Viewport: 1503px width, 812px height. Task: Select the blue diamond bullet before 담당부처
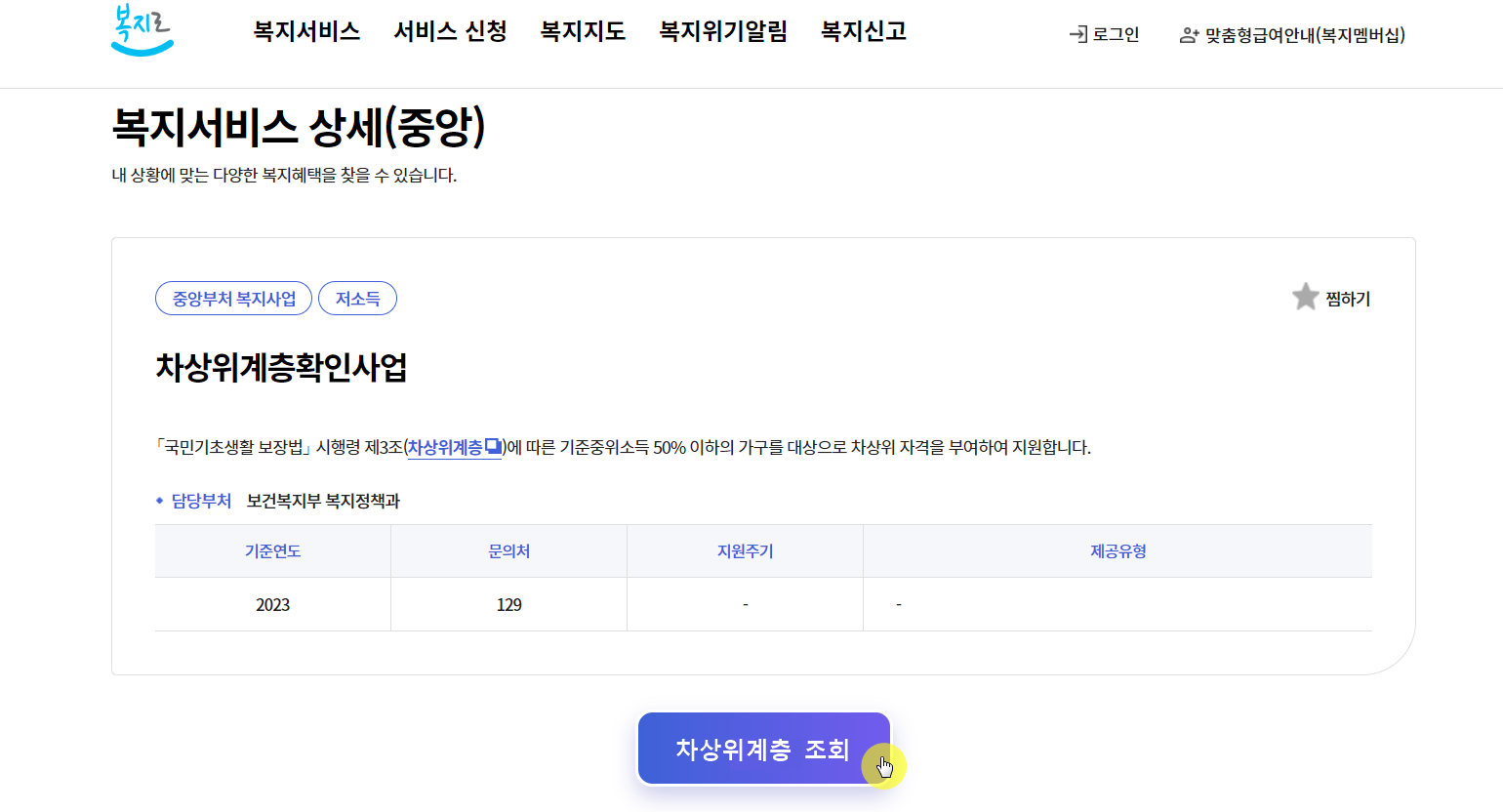pyautogui.click(x=159, y=500)
